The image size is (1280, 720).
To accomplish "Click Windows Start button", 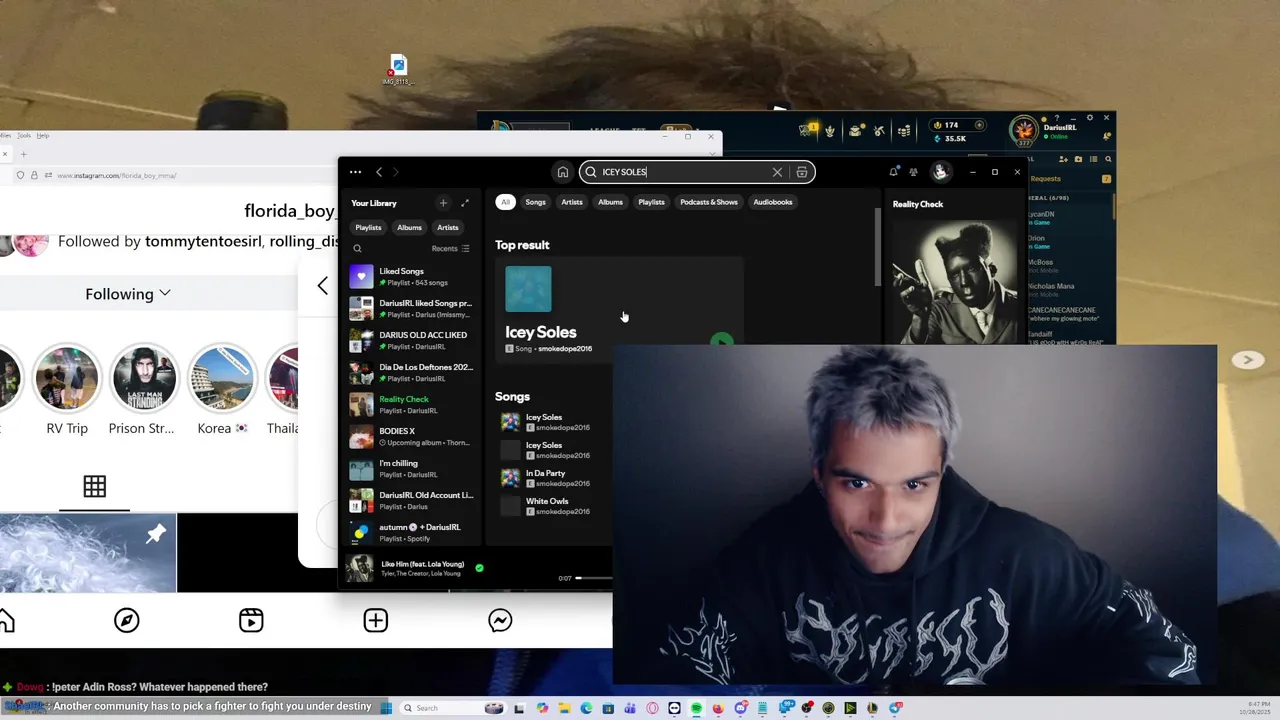I will [385, 708].
